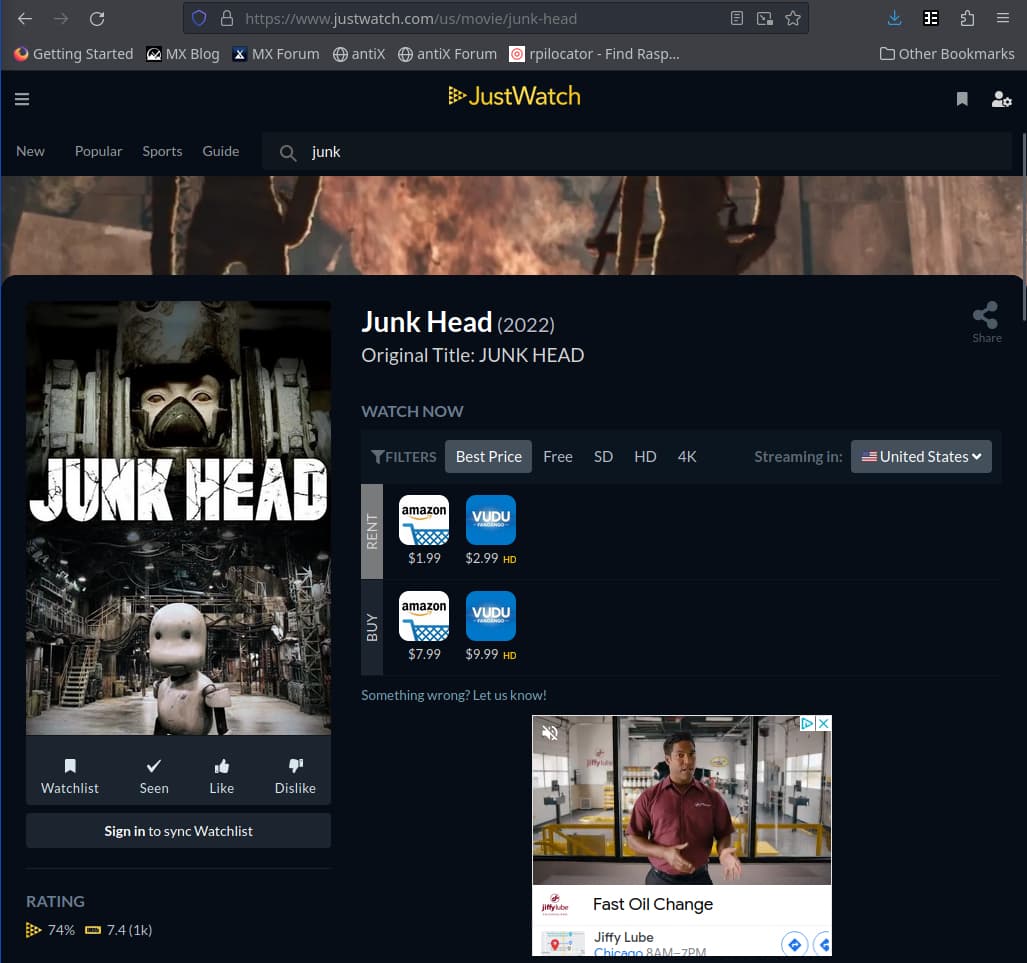Open AdChoices info icon on ad
Screen dimensions: 1027x963
click(x=808, y=723)
